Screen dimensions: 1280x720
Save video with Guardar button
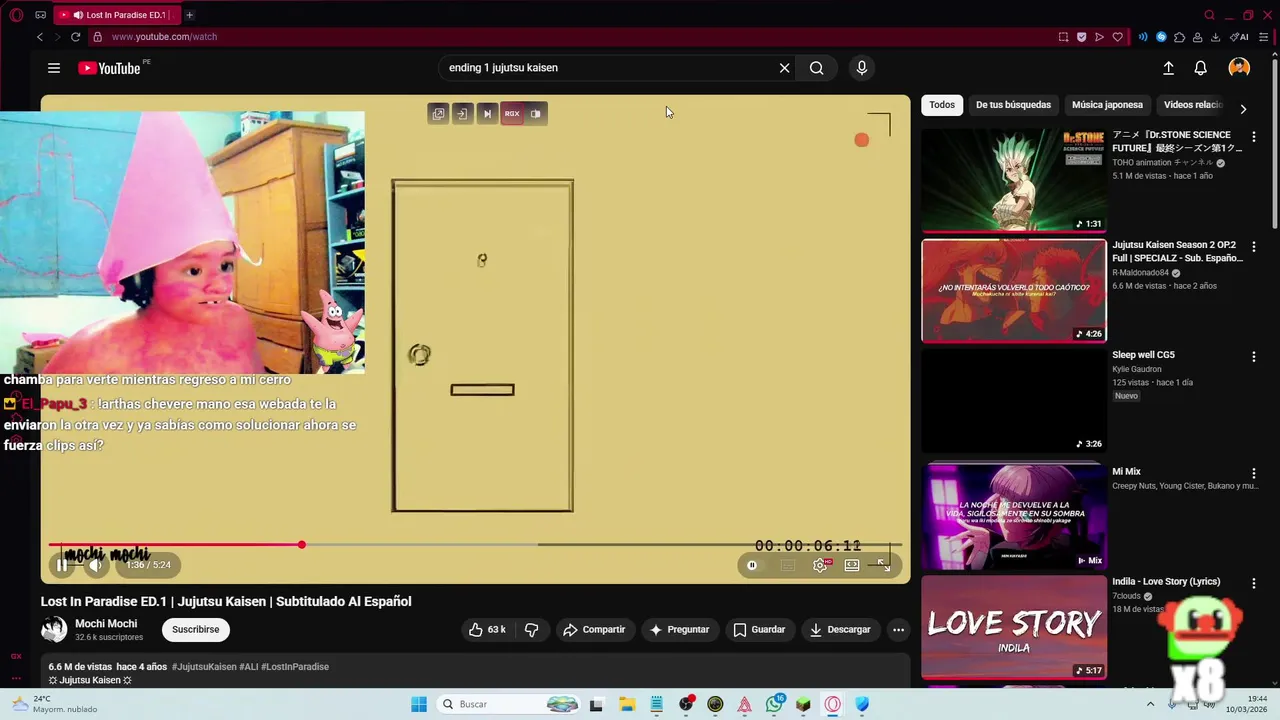point(759,630)
